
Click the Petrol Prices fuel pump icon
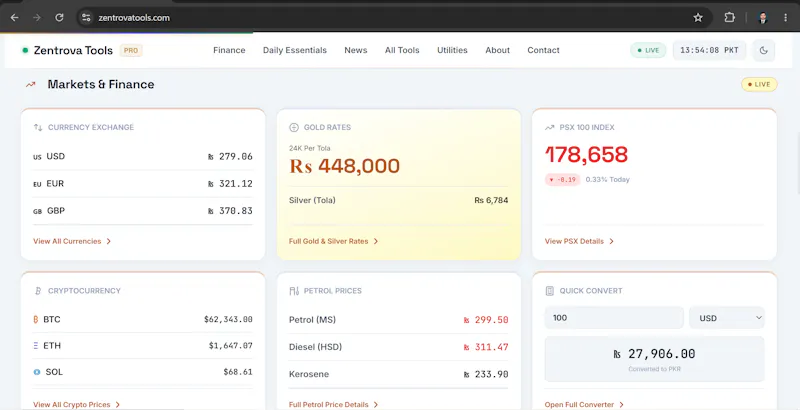point(294,291)
